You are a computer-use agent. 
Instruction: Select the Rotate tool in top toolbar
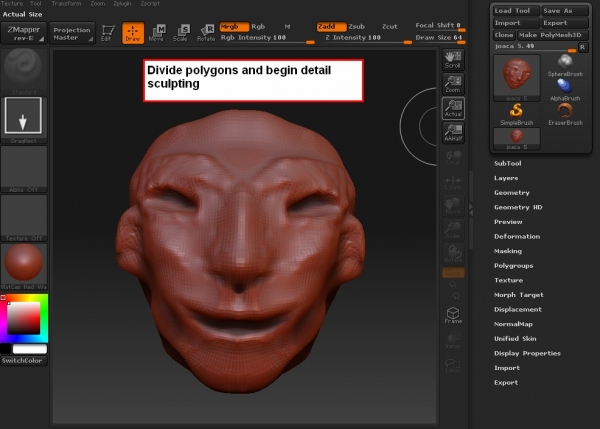coord(206,33)
